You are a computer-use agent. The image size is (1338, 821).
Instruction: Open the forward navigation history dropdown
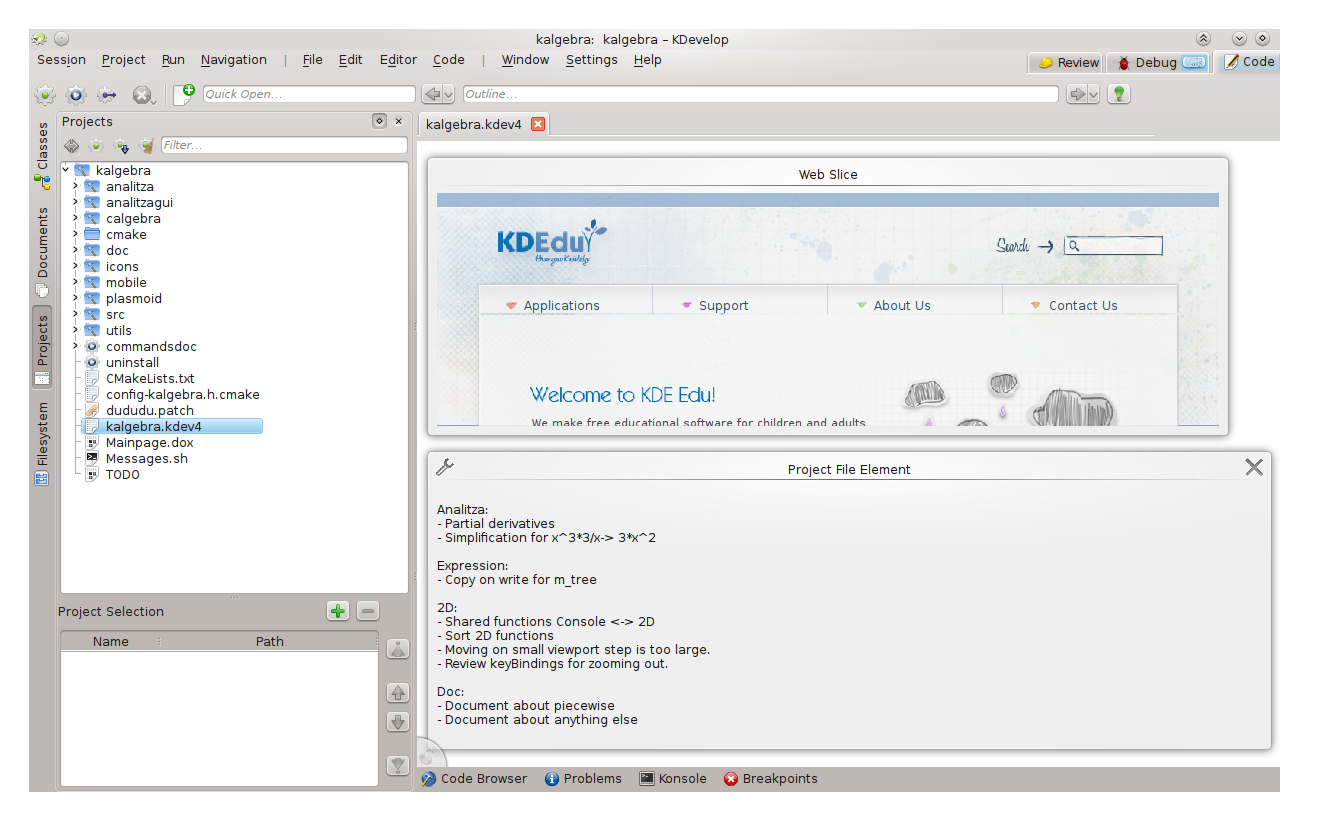(1093, 94)
